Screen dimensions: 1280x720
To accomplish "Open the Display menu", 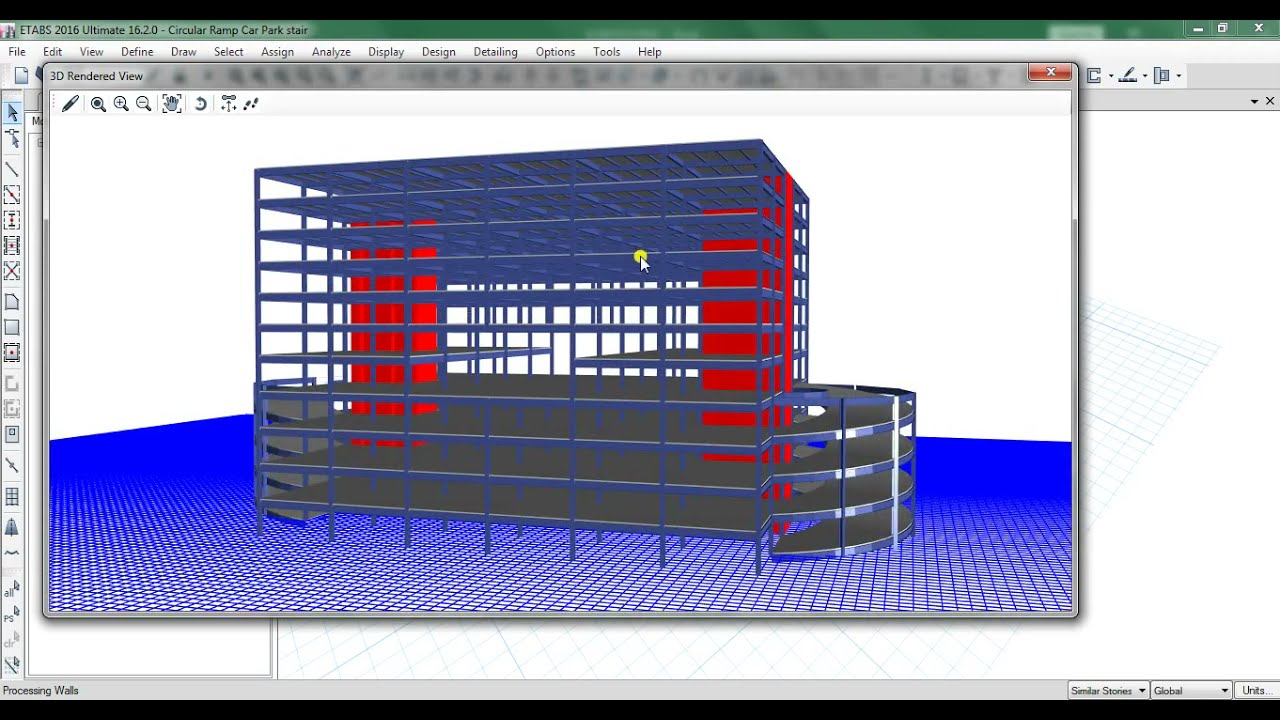I will click(x=386, y=52).
